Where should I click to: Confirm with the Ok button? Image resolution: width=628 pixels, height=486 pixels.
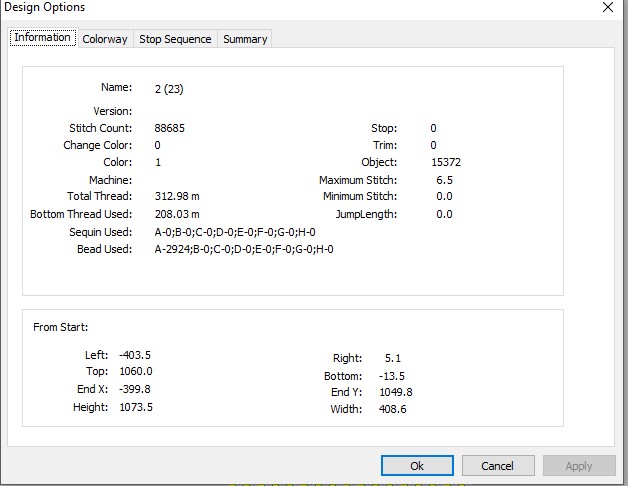coord(417,466)
